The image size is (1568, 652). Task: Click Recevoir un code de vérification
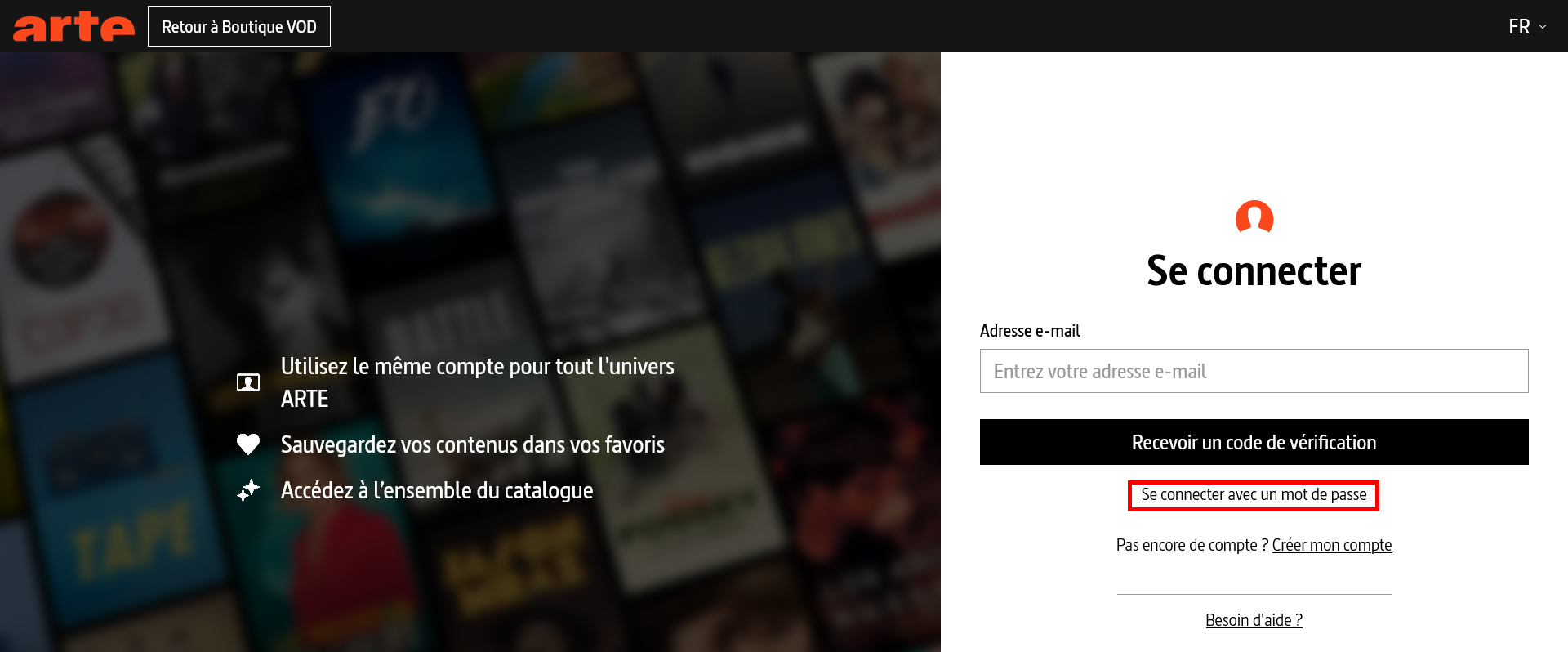click(1254, 442)
